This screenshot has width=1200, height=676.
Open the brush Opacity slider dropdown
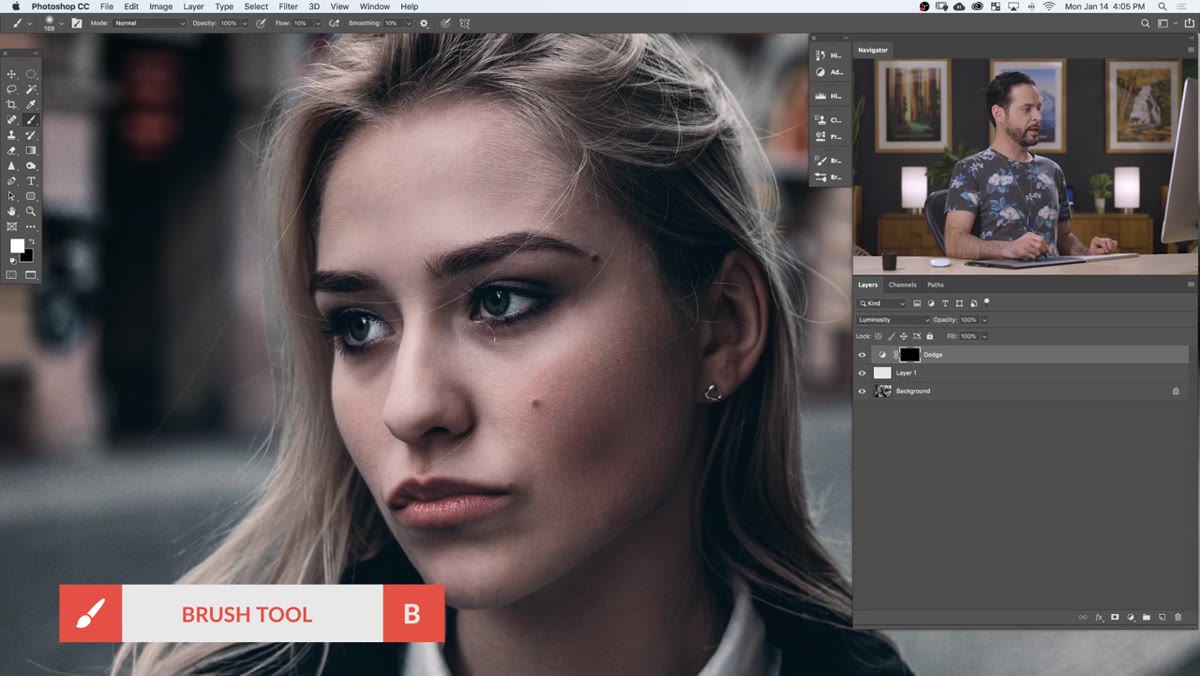(245, 23)
